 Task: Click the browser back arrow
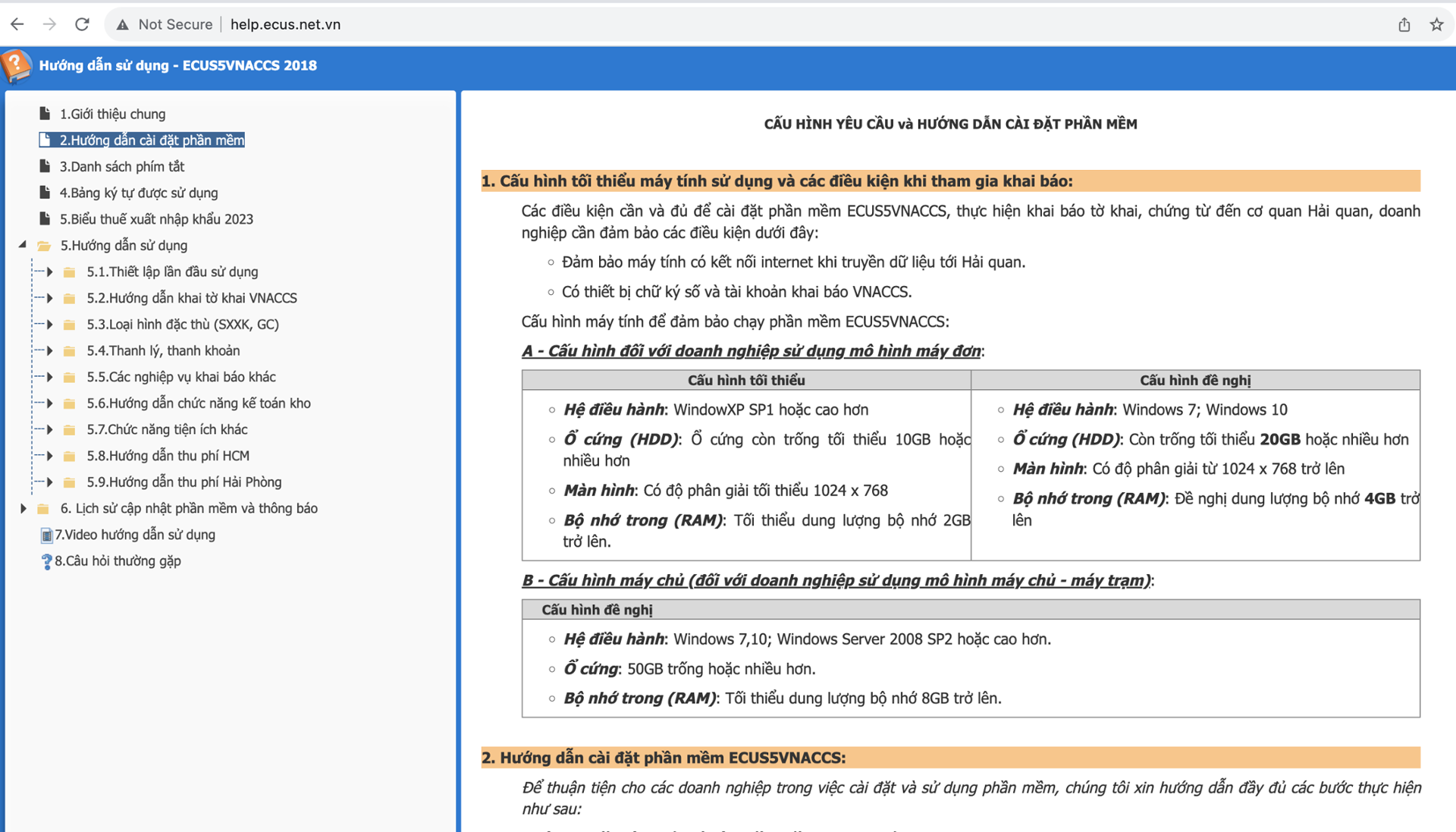pos(17,24)
